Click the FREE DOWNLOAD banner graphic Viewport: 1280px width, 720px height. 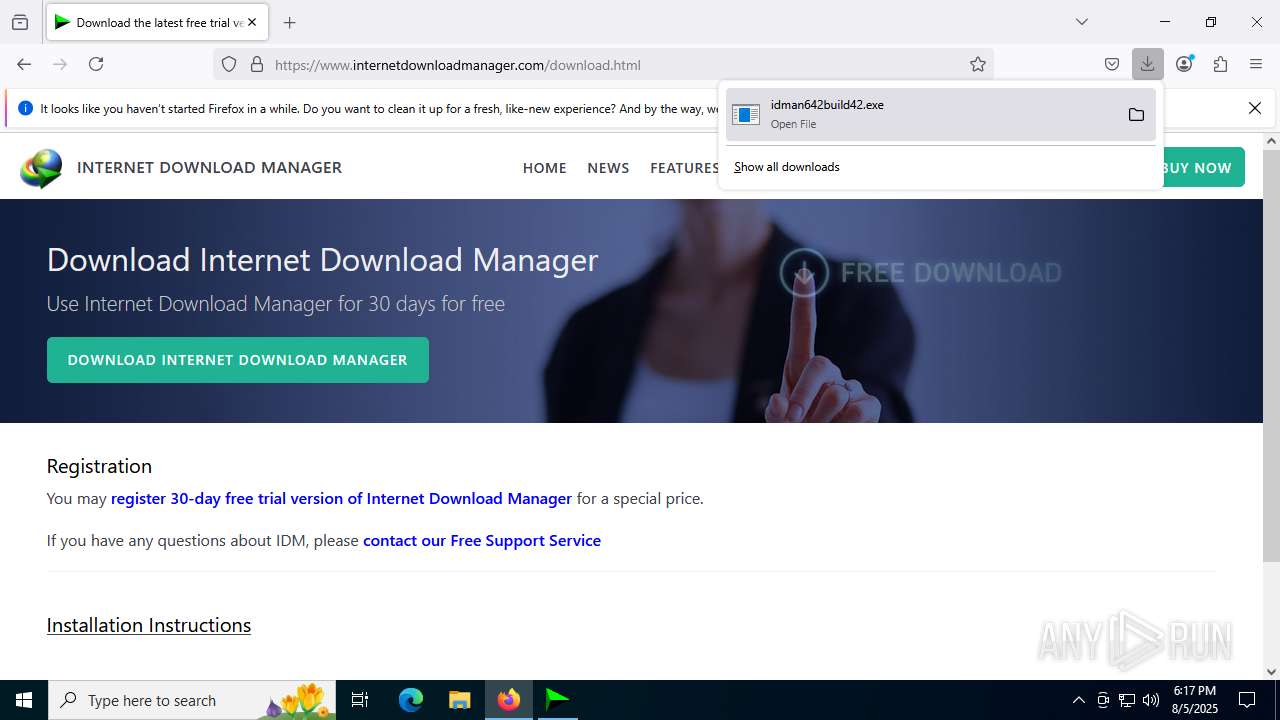pos(920,272)
